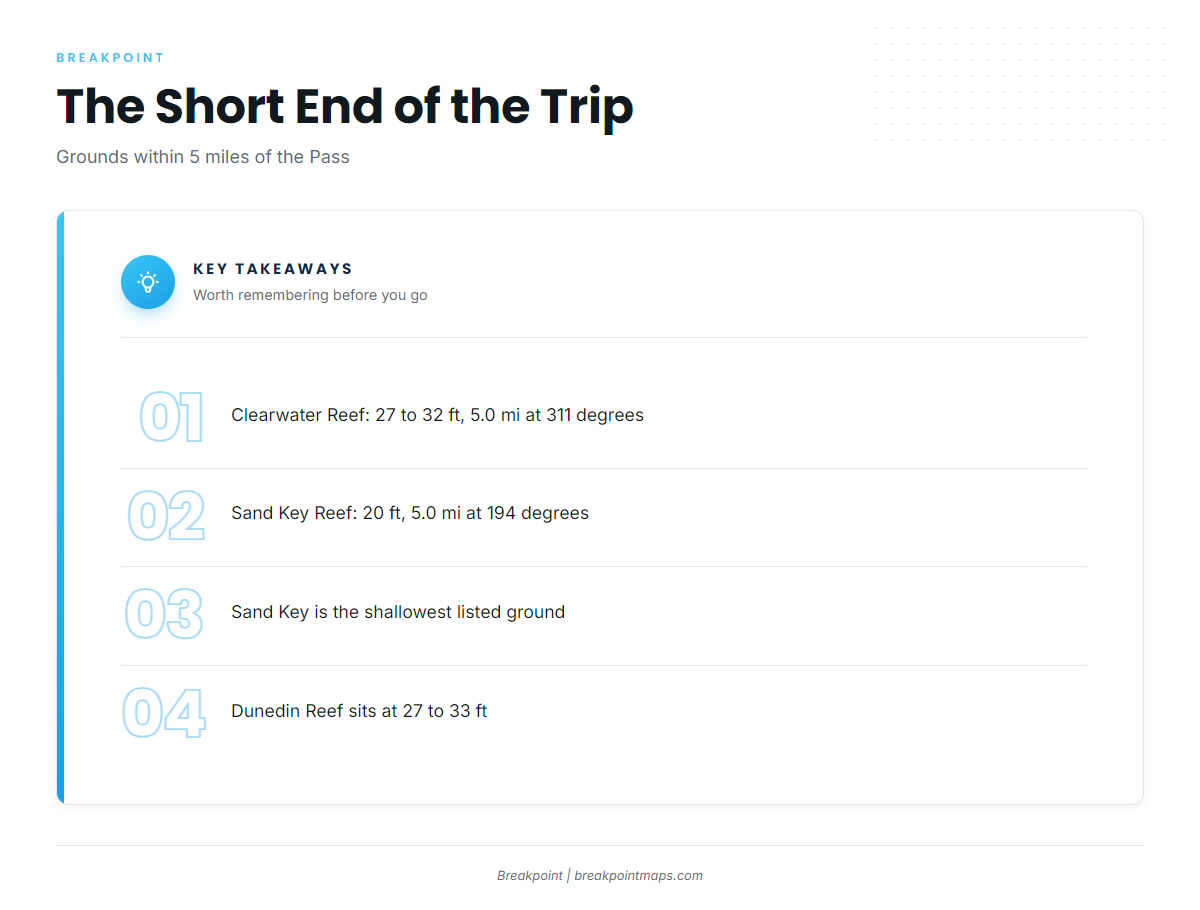Click the shallowest listed ground takeaway
This screenshot has width=1200, height=910.
[398, 612]
